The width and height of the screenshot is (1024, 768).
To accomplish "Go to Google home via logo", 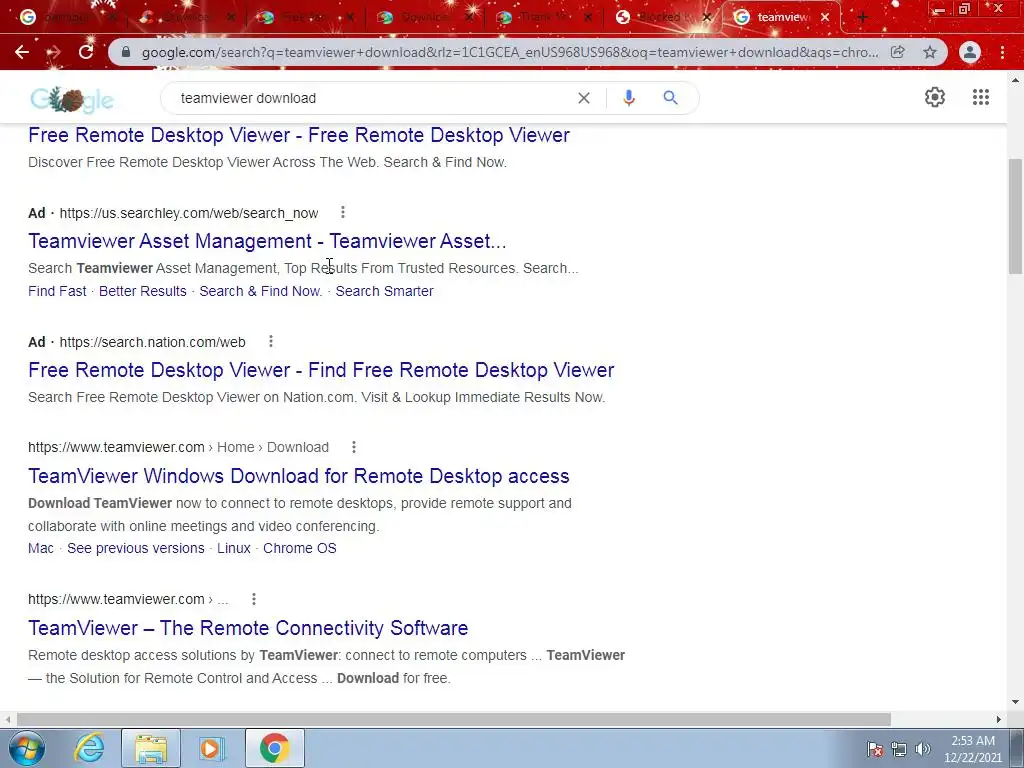I will pos(72,99).
